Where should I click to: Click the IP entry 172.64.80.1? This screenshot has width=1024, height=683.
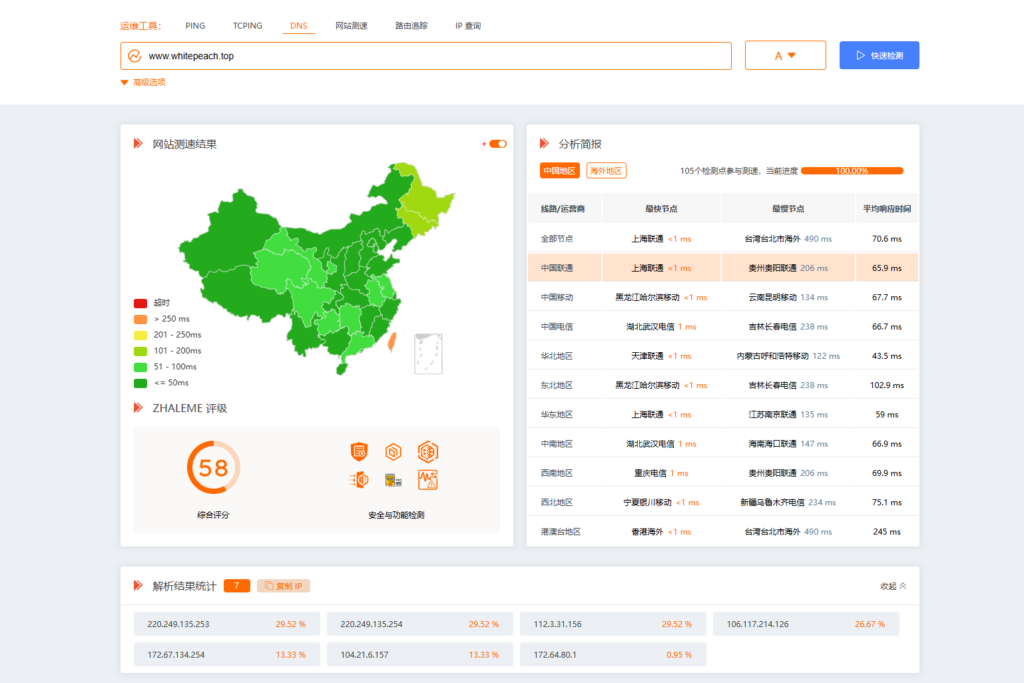tap(613, 654)
